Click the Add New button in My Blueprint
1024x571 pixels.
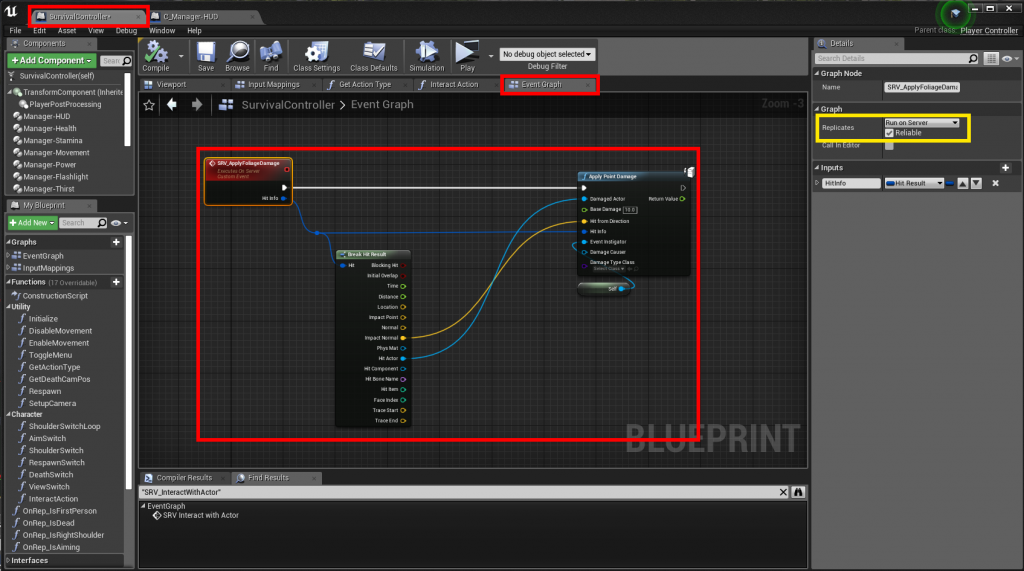pyautogui.click(x=30, y=222)
